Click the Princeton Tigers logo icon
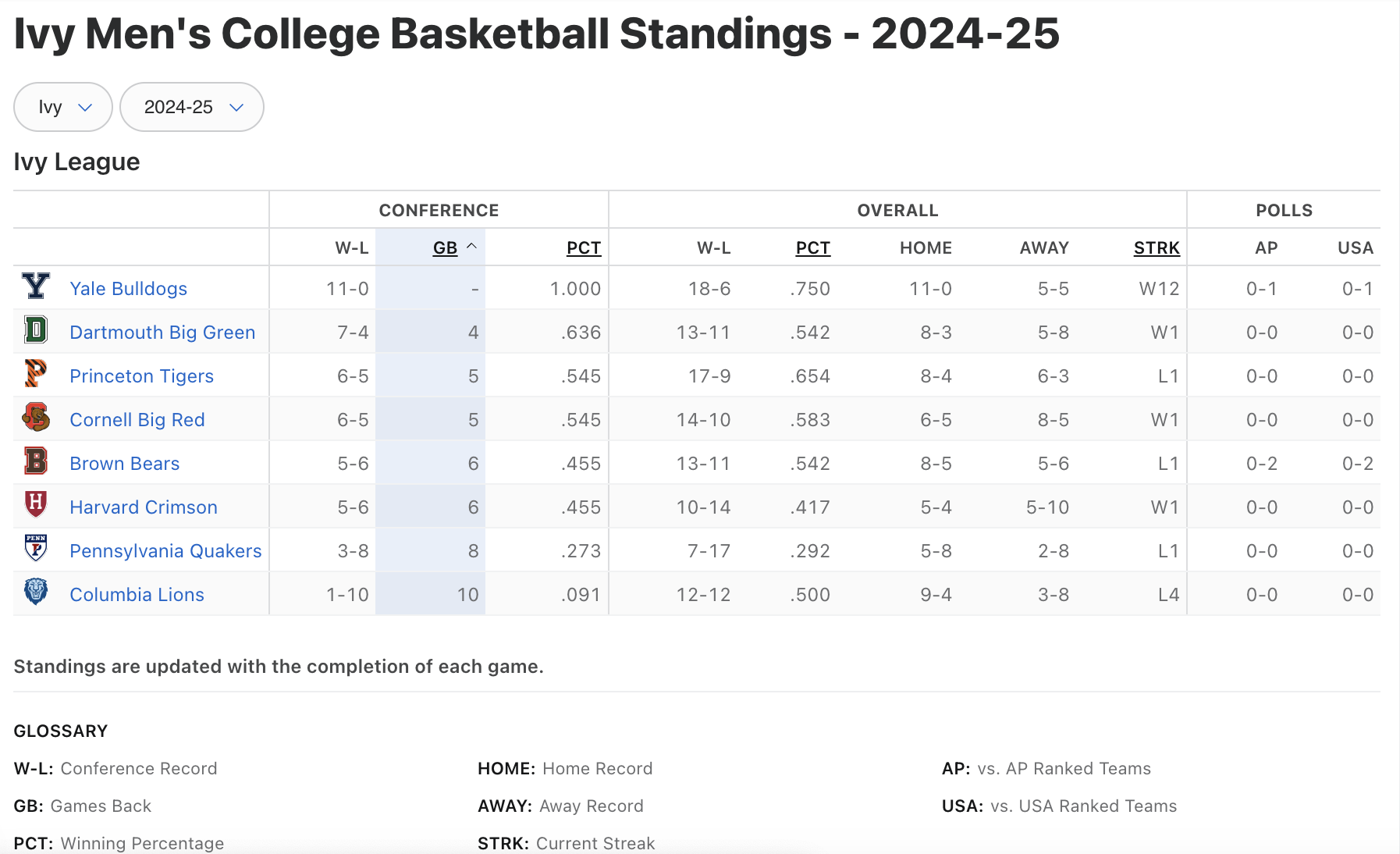The image size is (1400, 854). (x=36, y=374)
